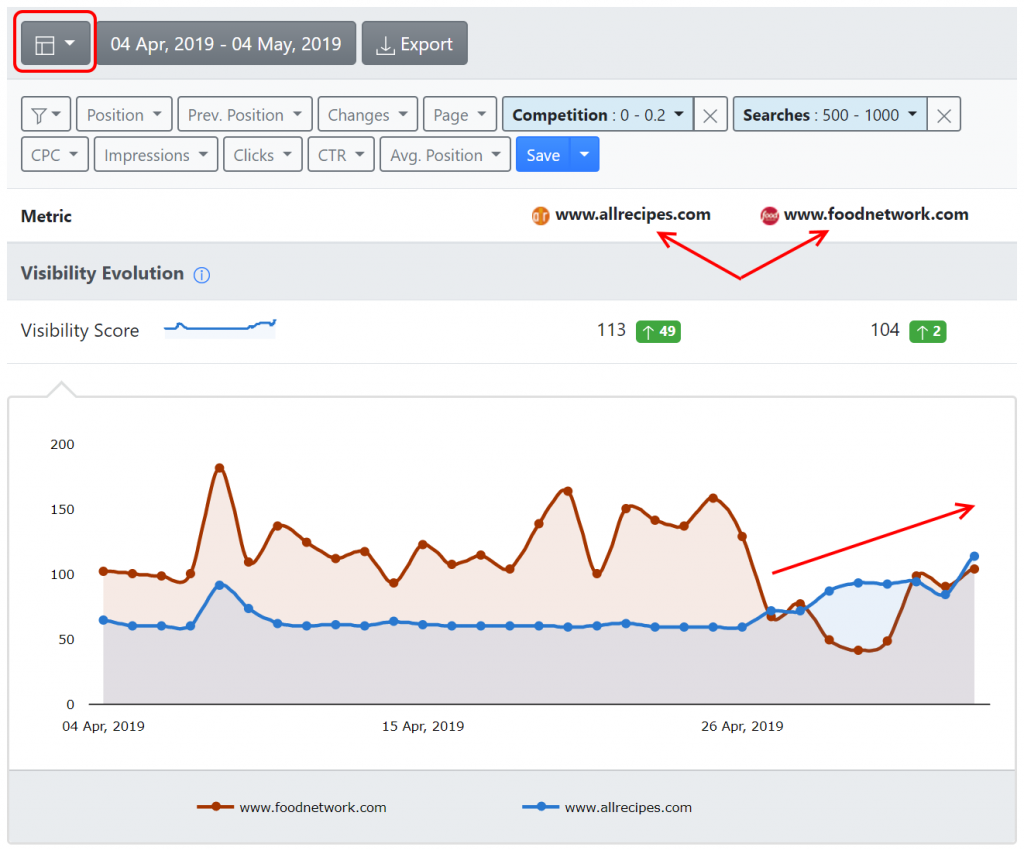
Task: Click the green up 49 change badge
Action: [x=658, y=331]
